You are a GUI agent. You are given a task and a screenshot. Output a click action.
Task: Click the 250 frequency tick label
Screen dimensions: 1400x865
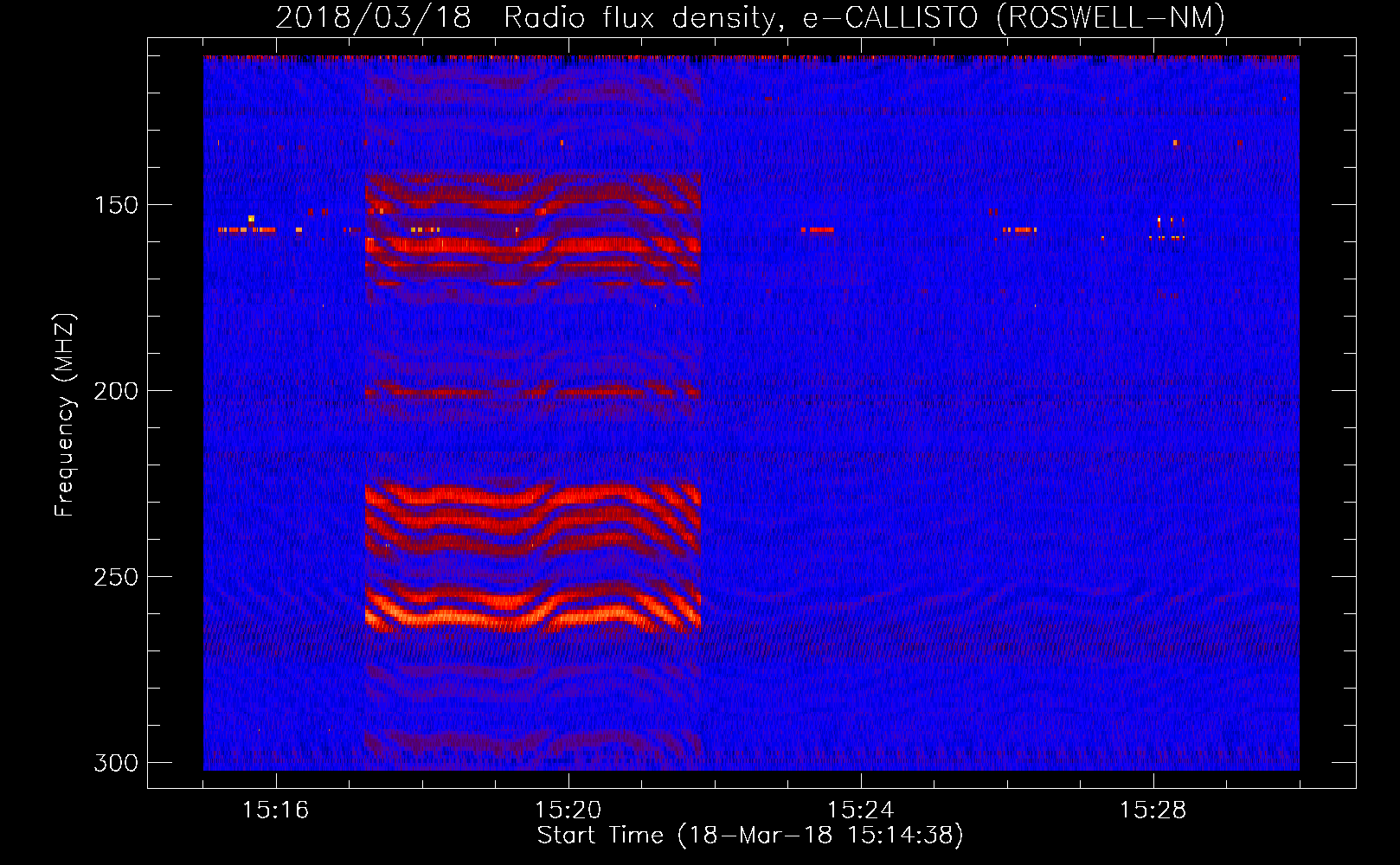116,577
